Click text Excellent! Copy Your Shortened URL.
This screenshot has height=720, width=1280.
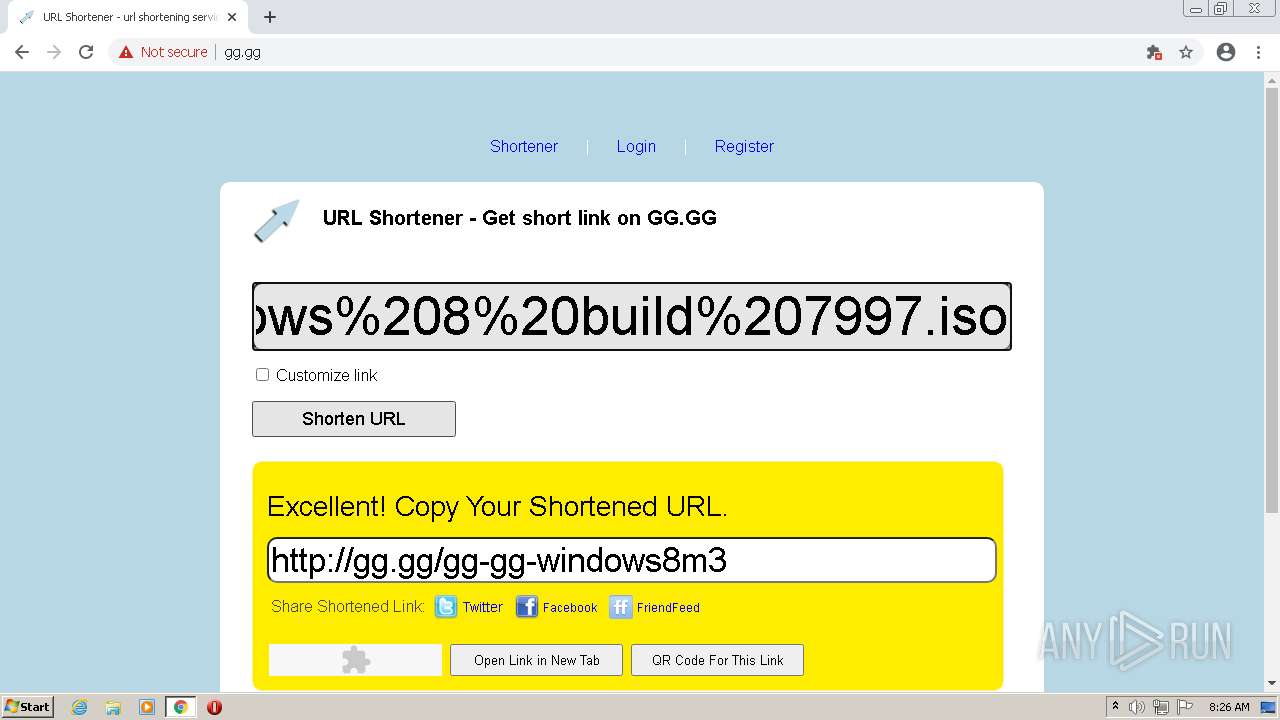[497, 507]
